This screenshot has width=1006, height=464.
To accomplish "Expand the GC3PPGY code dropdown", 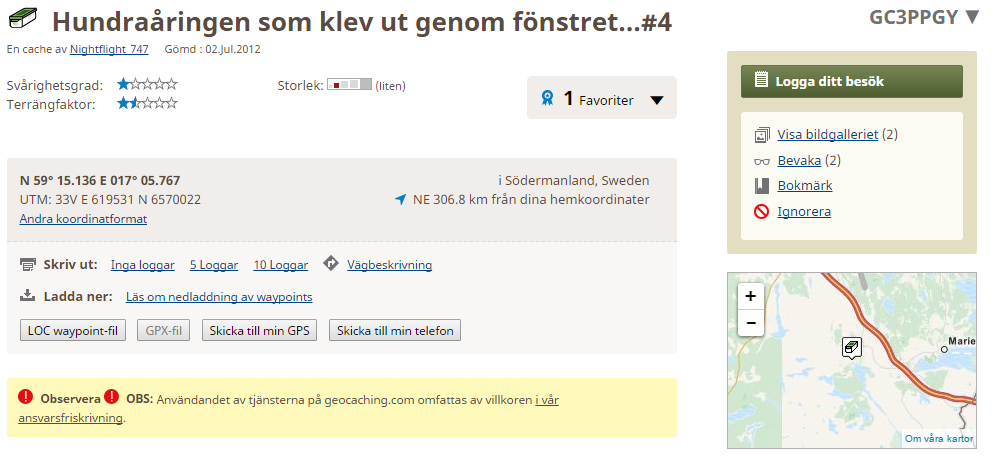I will pos(972,17).
